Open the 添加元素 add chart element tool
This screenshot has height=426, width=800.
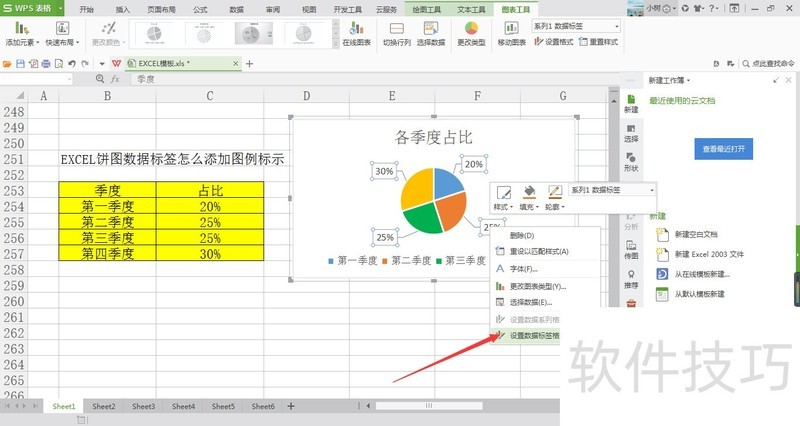pyautogui.click(x=22, y=34)
